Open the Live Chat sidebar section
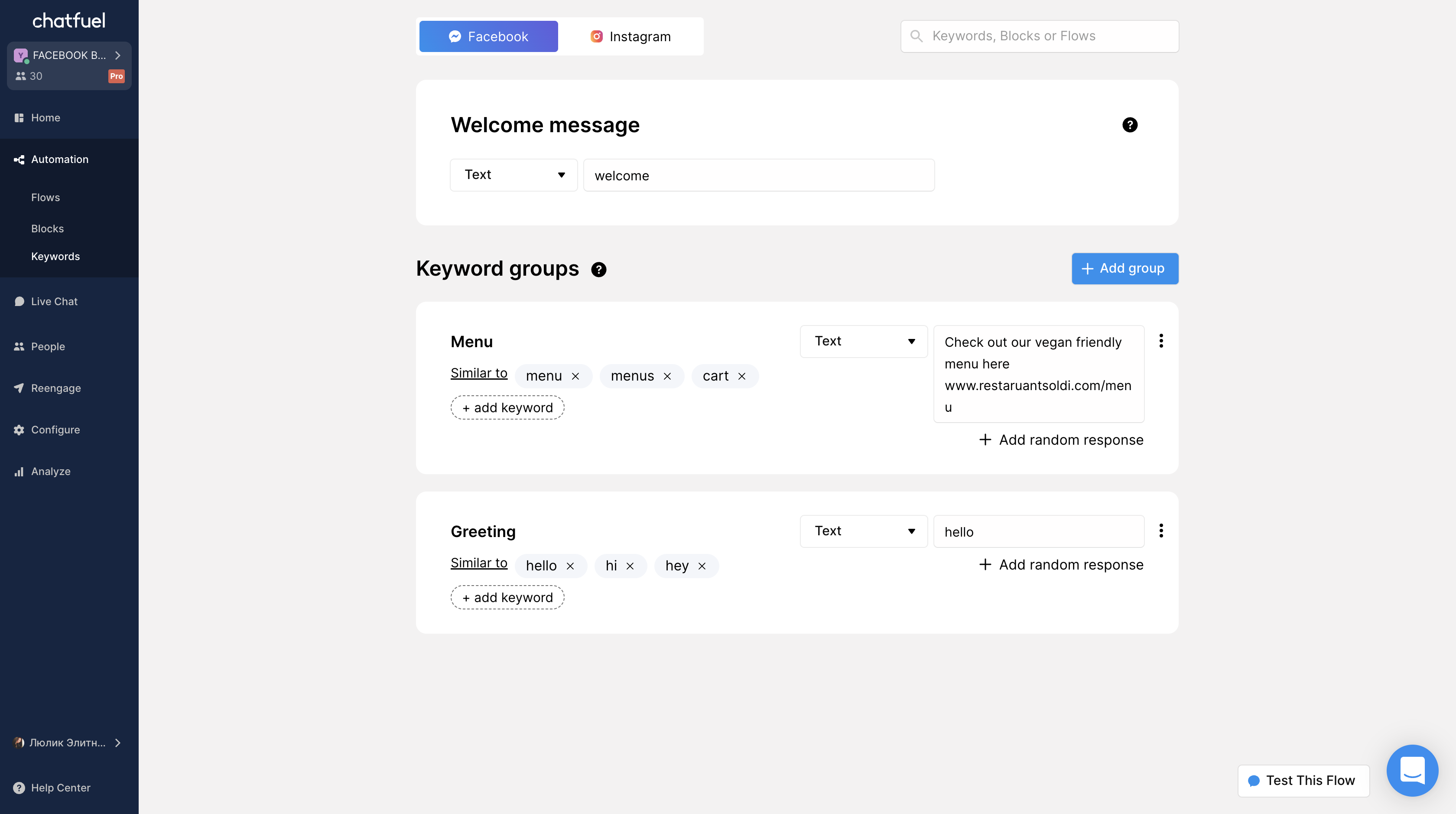Viewport: 1456px width, 814px height. pyautogui.click(x=54, y=301)
